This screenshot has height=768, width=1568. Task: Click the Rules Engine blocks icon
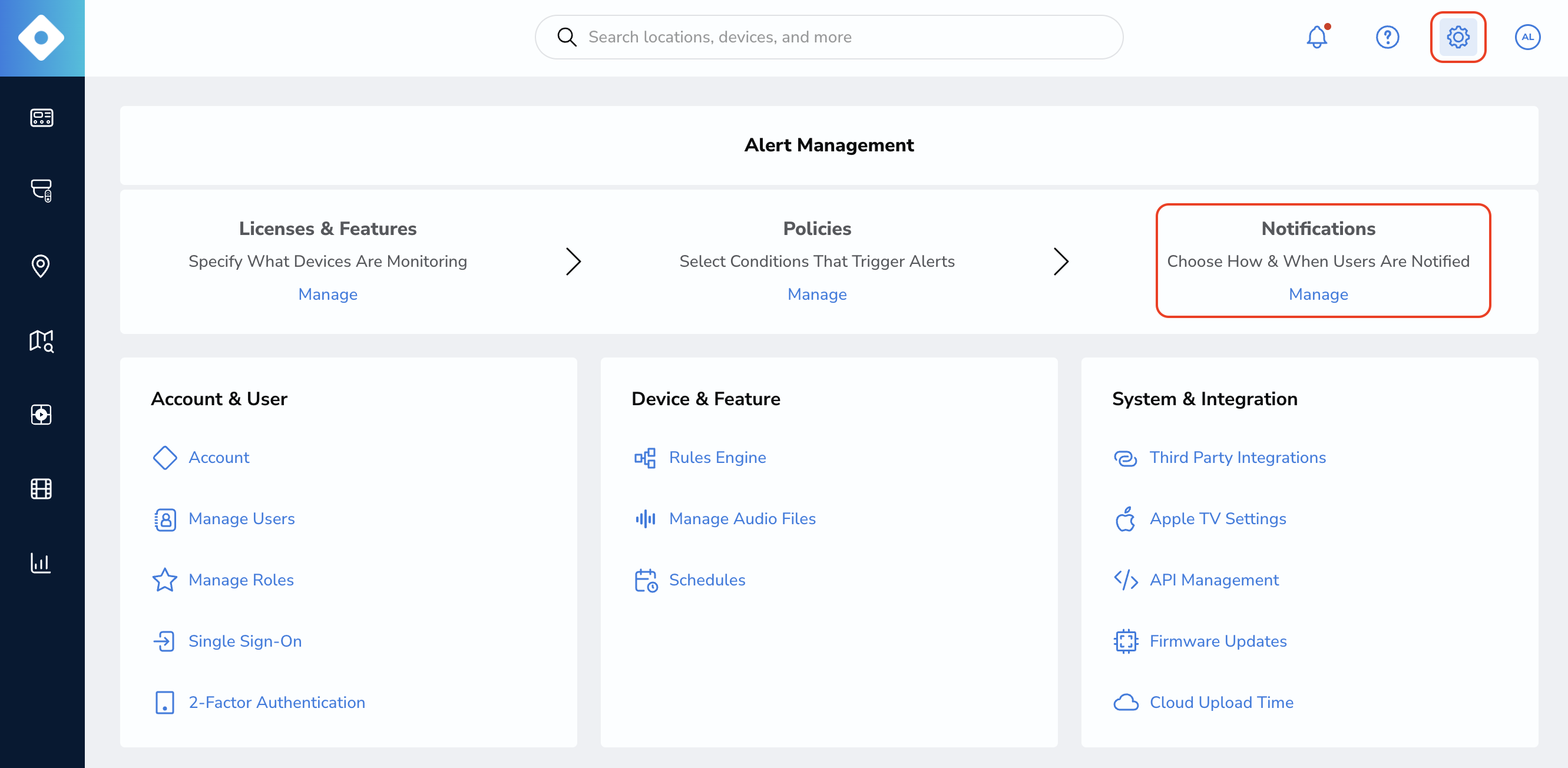click(x=645, y=458)
